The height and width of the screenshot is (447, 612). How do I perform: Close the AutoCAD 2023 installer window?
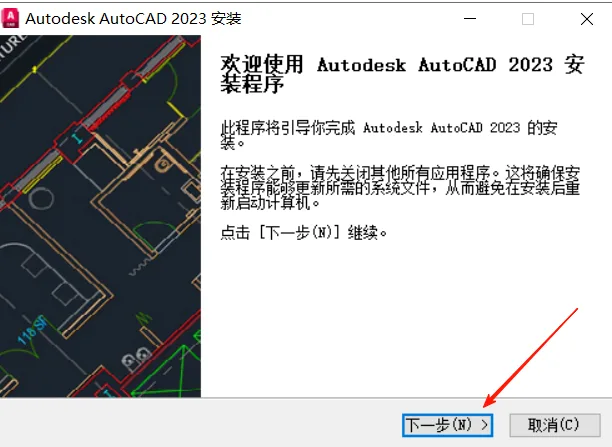(x=587, y=19)
